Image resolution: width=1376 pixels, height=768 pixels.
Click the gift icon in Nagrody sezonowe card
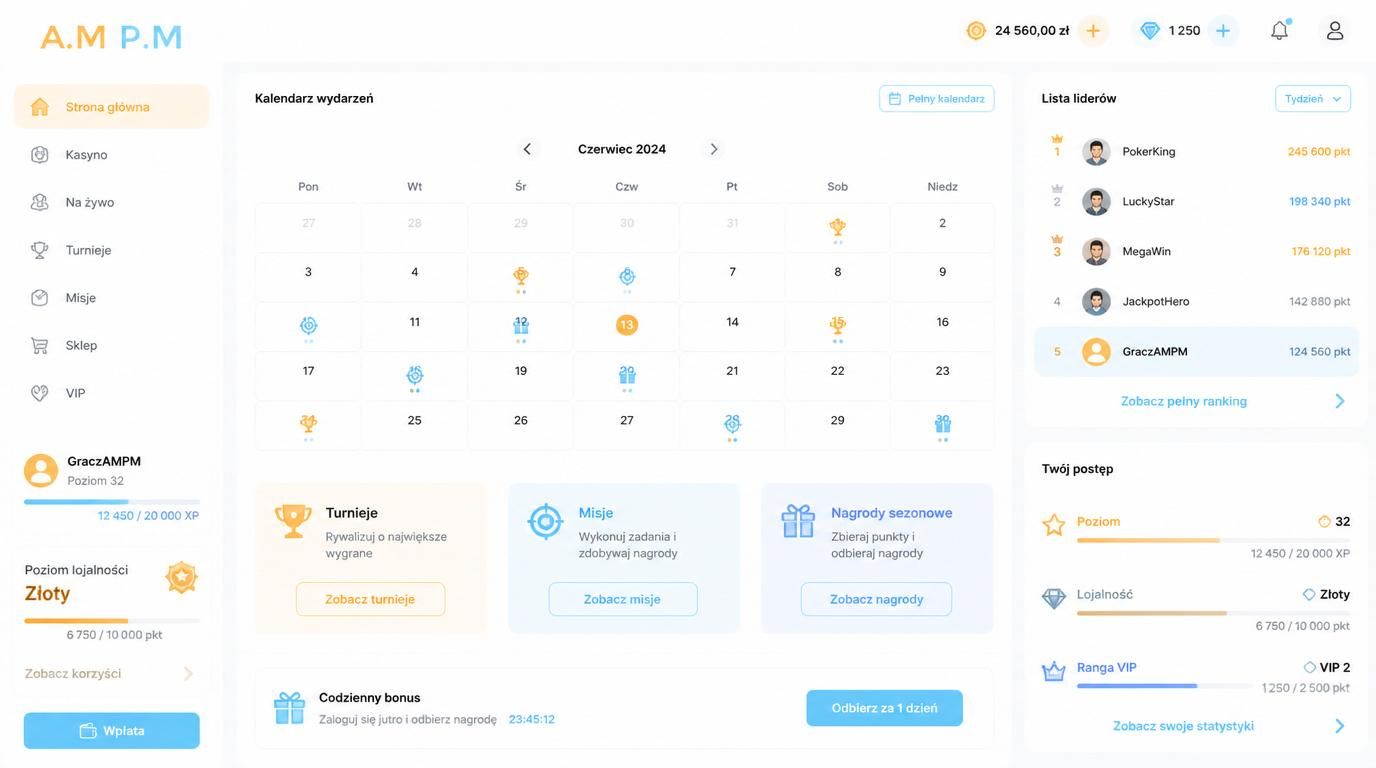click(x=798, y=521)
